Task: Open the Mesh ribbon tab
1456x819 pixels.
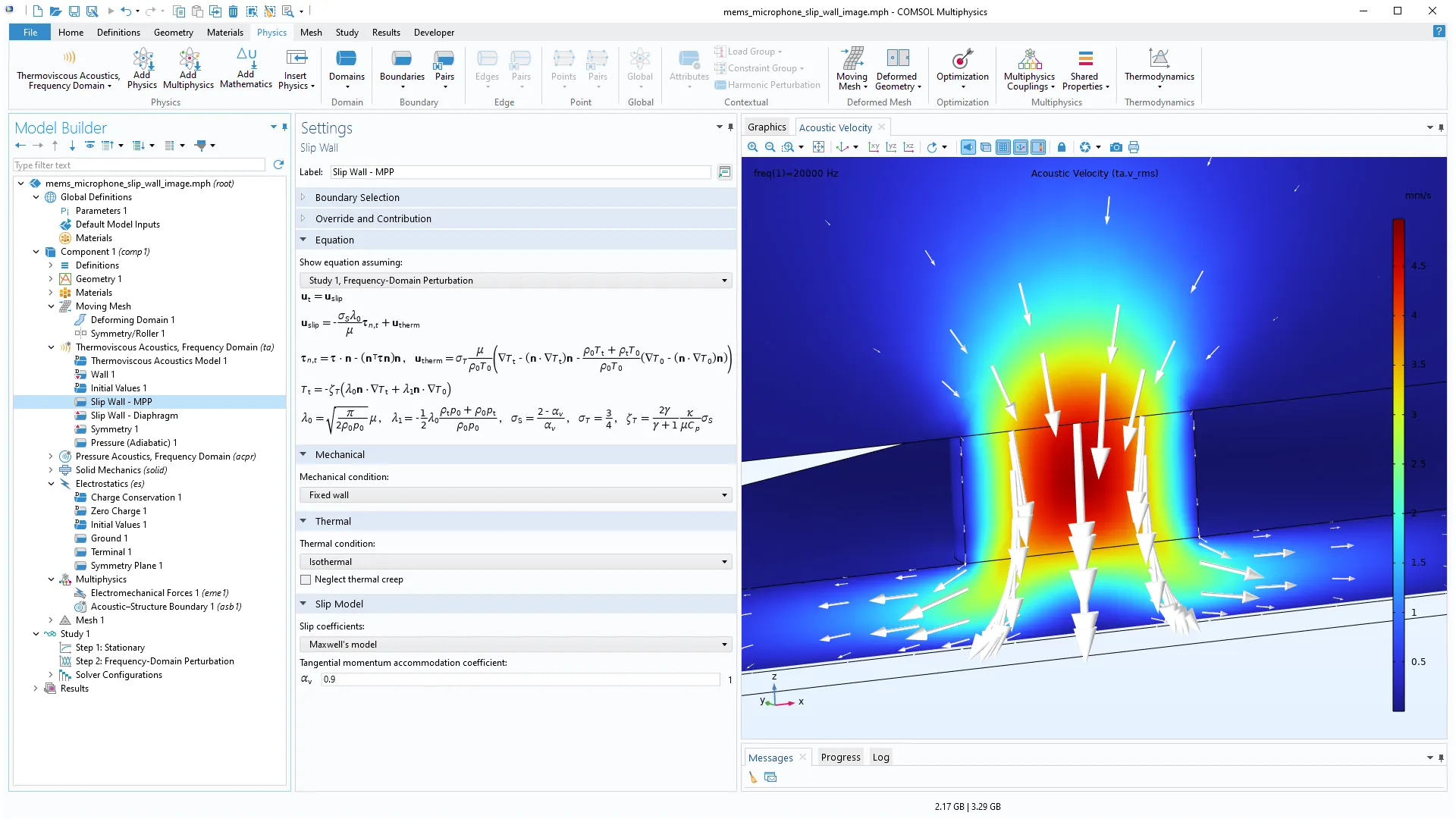Action: pyautogui.click(x=311, y=33)
